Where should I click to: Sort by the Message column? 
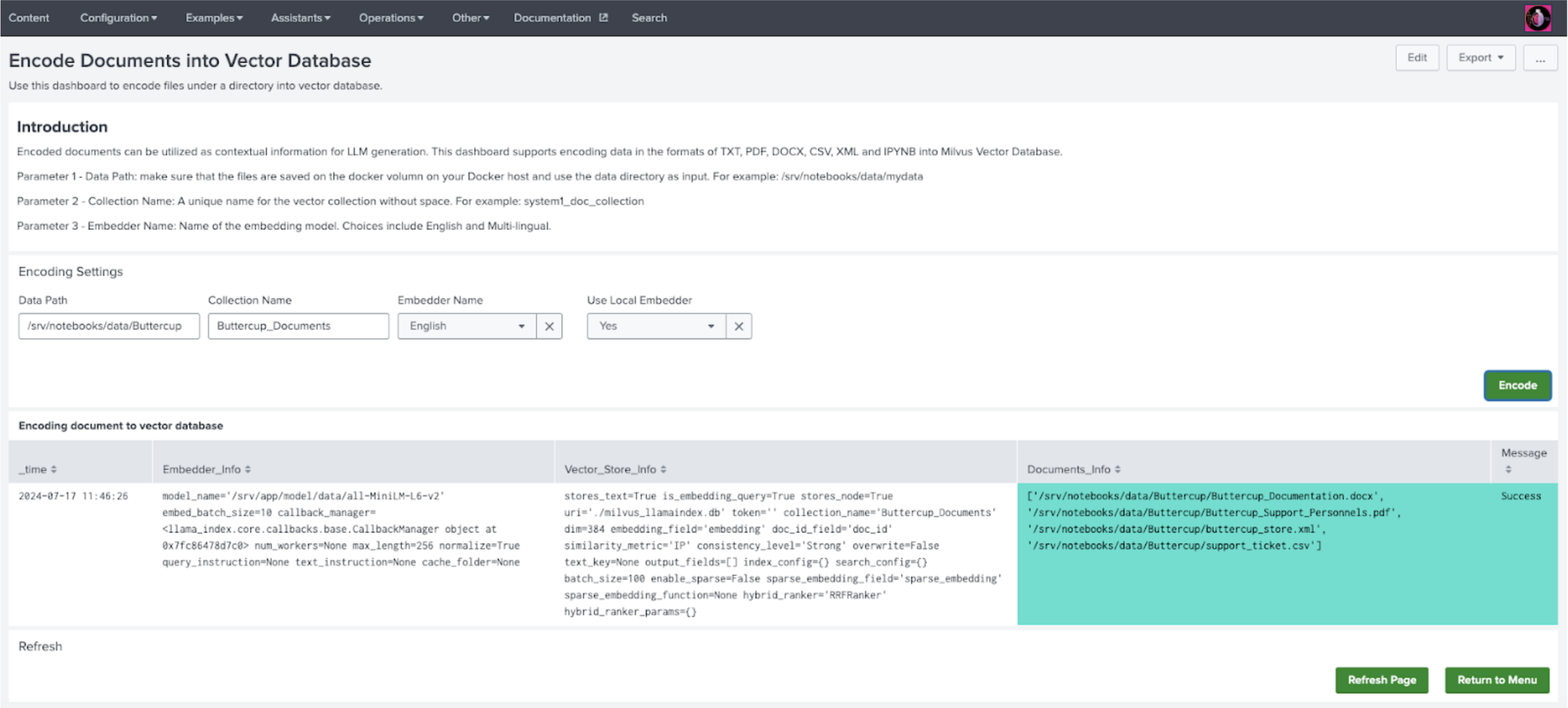(x=1523, y=460)
